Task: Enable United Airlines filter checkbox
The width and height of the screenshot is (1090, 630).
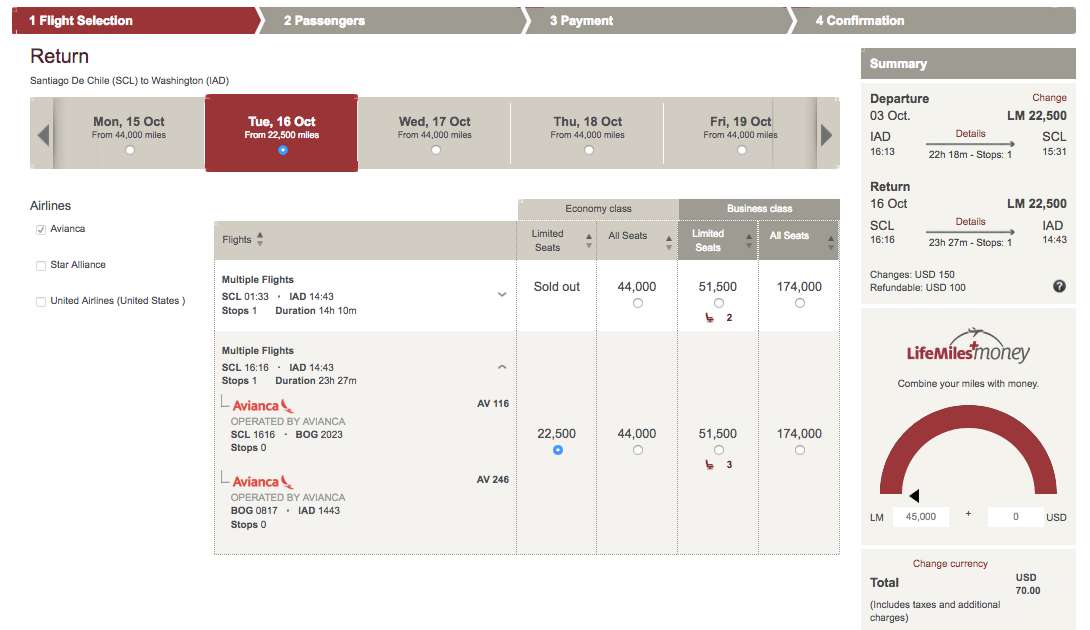Action: click(x=41, y=302)
